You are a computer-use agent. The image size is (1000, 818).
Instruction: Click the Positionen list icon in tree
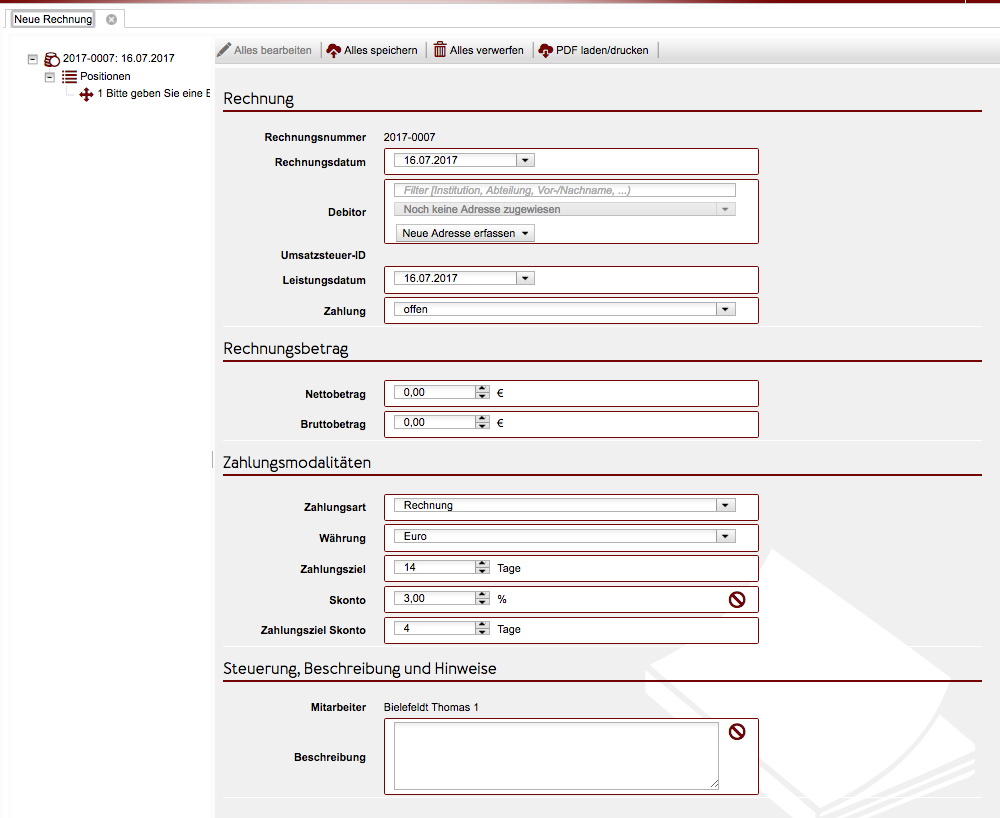pos(69,76)
